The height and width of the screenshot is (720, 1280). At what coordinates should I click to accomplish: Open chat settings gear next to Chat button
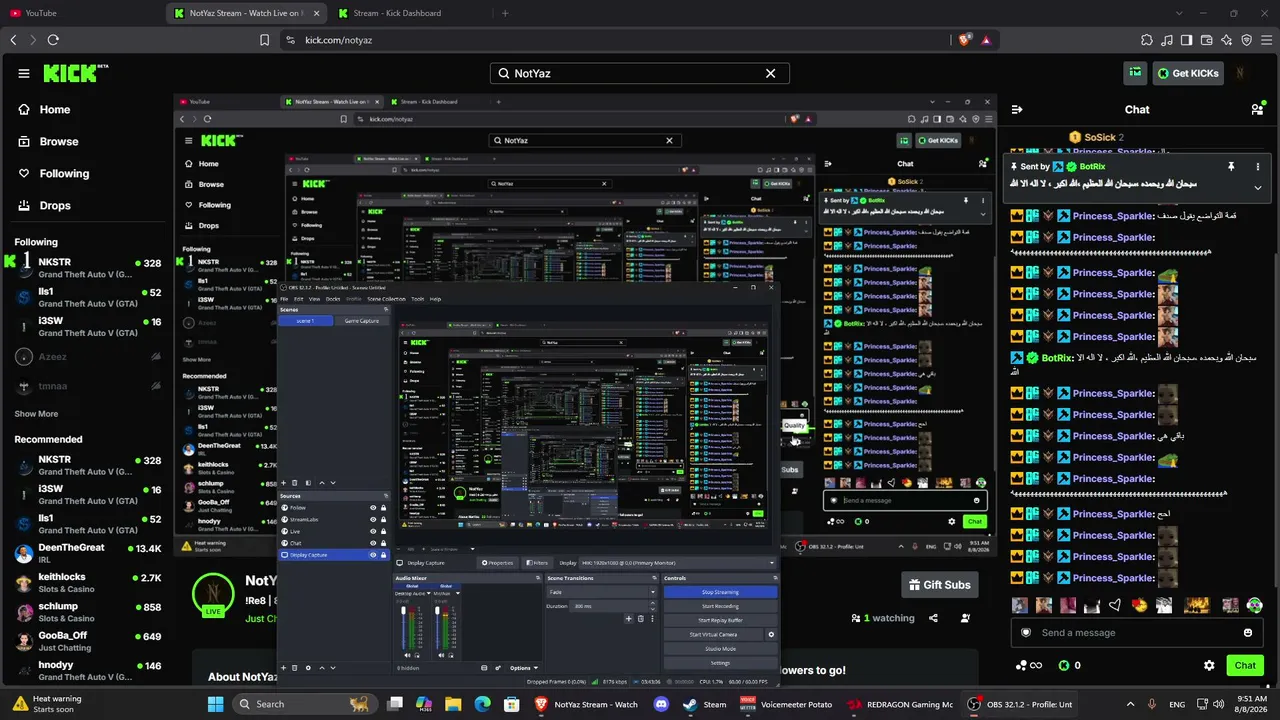(1209, 665)
